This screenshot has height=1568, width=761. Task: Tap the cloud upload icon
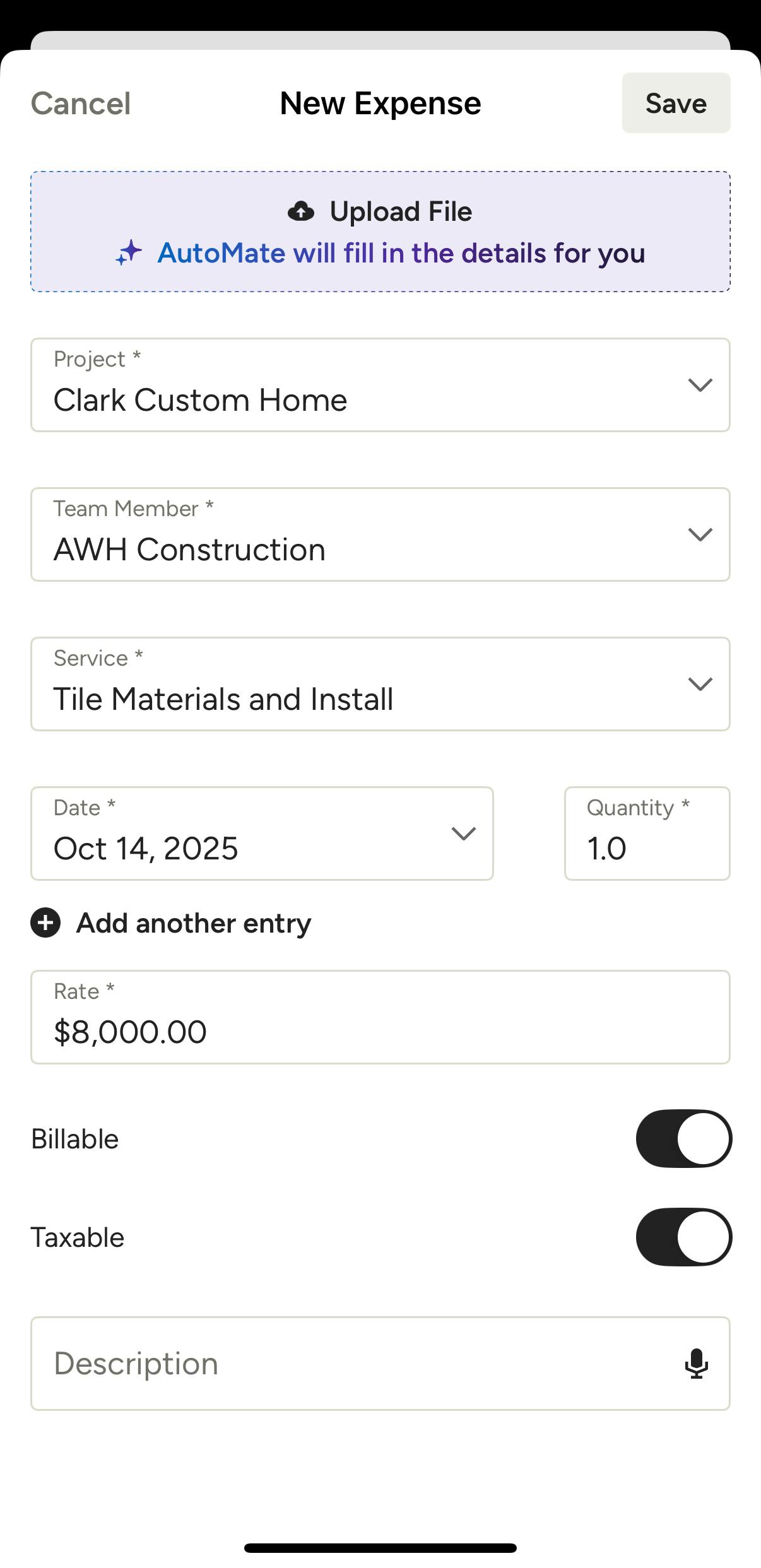(301, 211)
